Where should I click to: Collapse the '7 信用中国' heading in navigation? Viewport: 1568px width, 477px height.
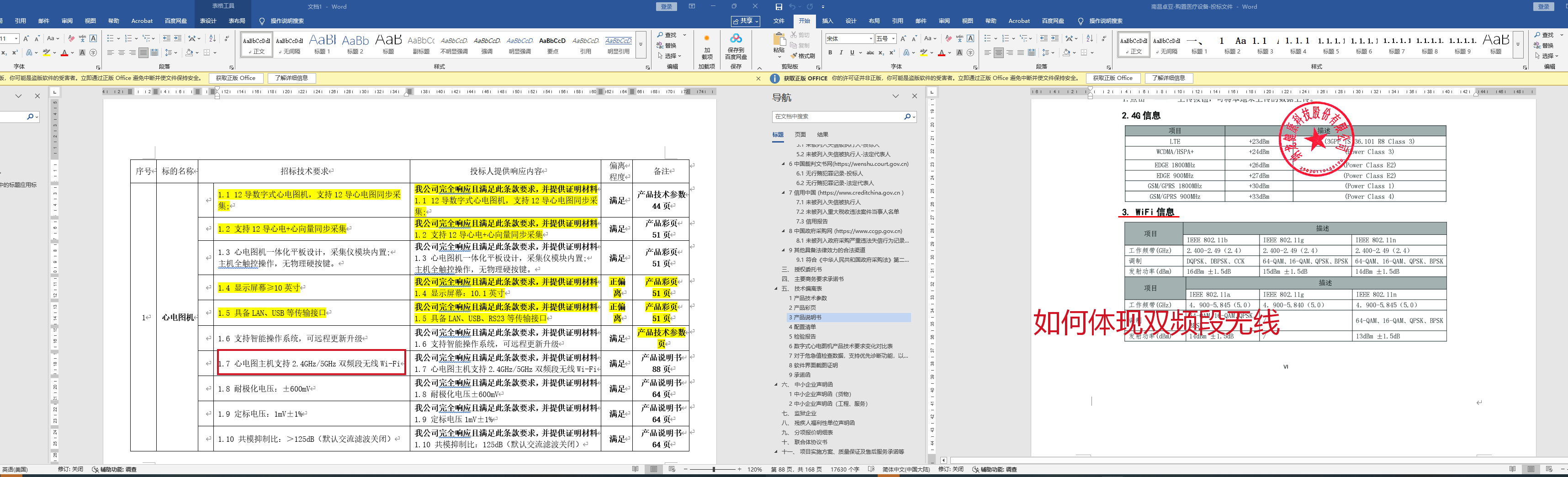784,193
